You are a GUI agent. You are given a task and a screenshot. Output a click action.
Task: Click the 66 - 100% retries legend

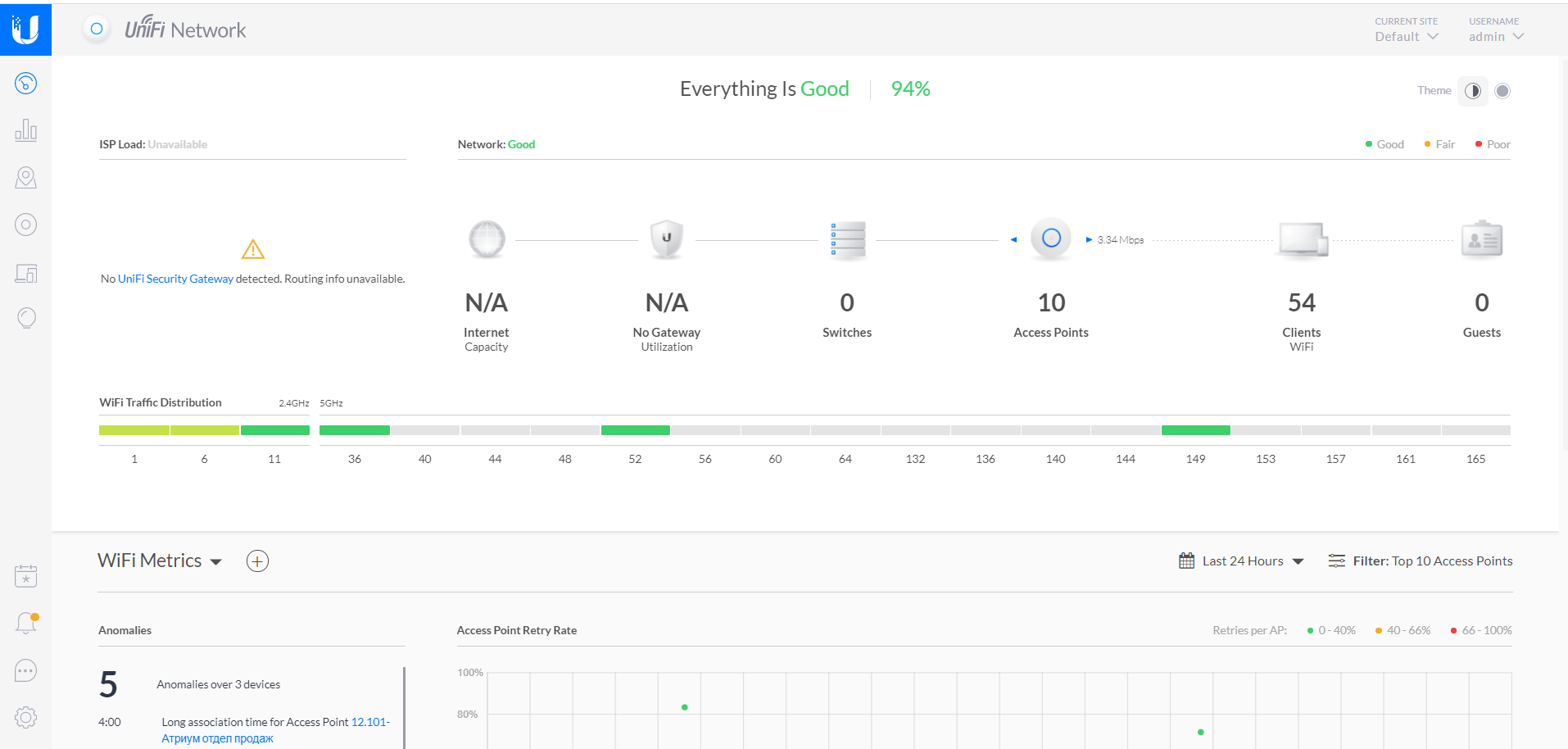click(1481, 631)
